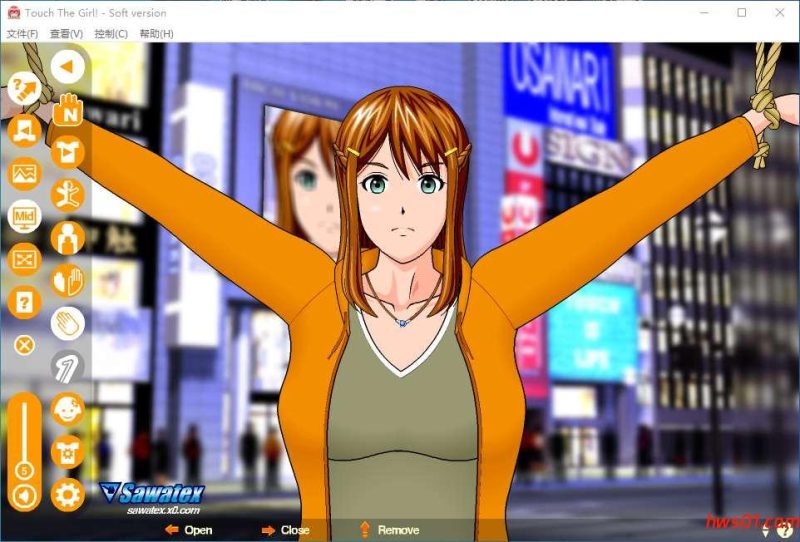Click the person silhouette icon

click(x=68, y=238)
